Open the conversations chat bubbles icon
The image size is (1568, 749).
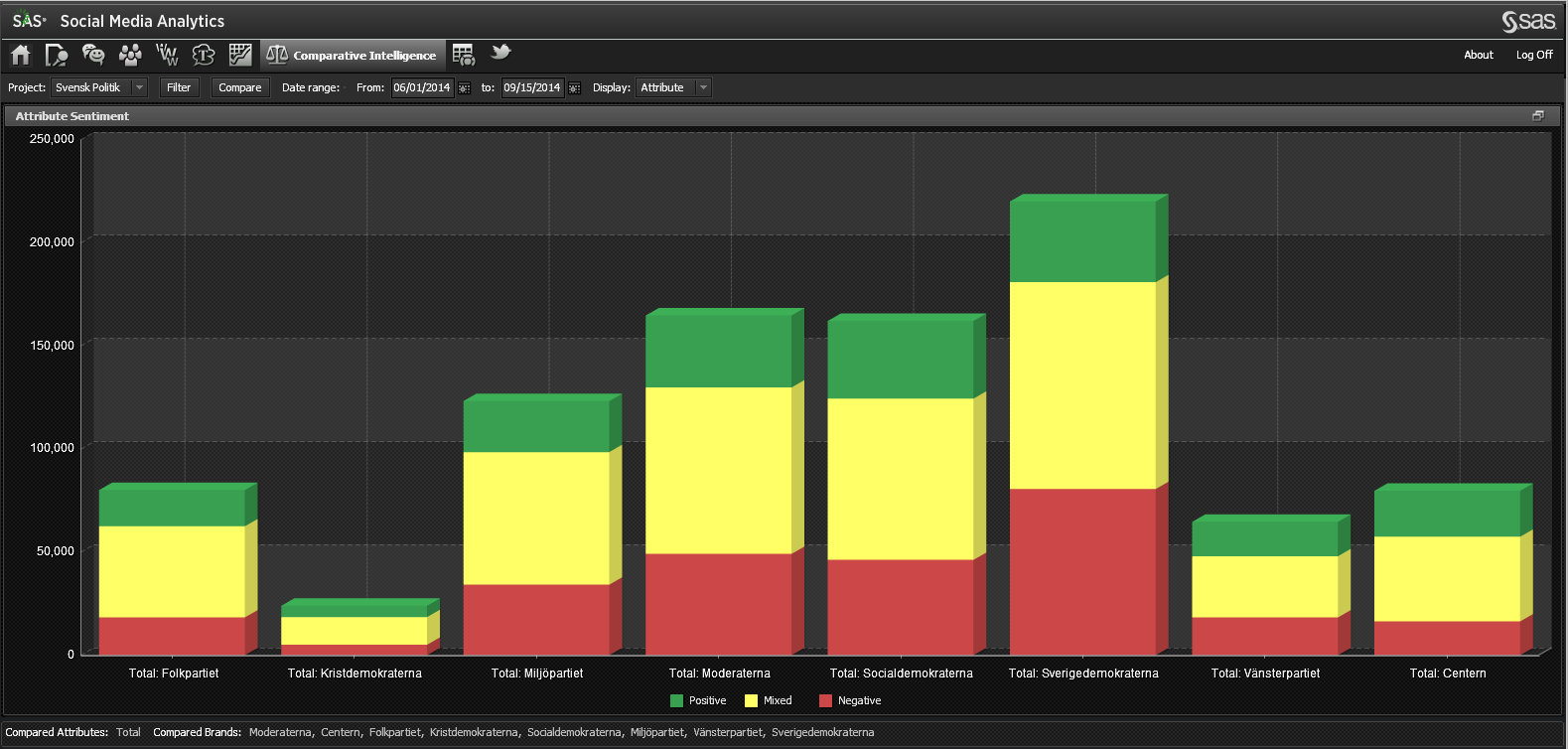point(93,55)
